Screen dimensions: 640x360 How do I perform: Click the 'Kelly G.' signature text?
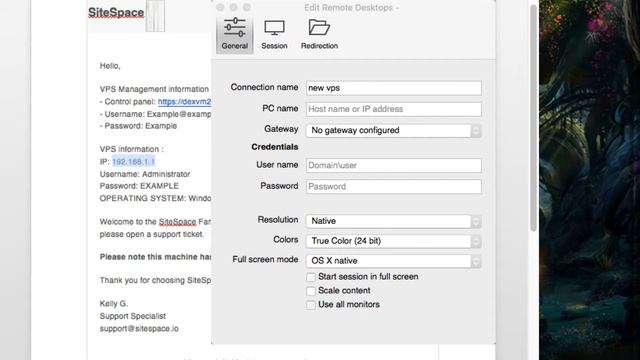(x=114, y=304)
